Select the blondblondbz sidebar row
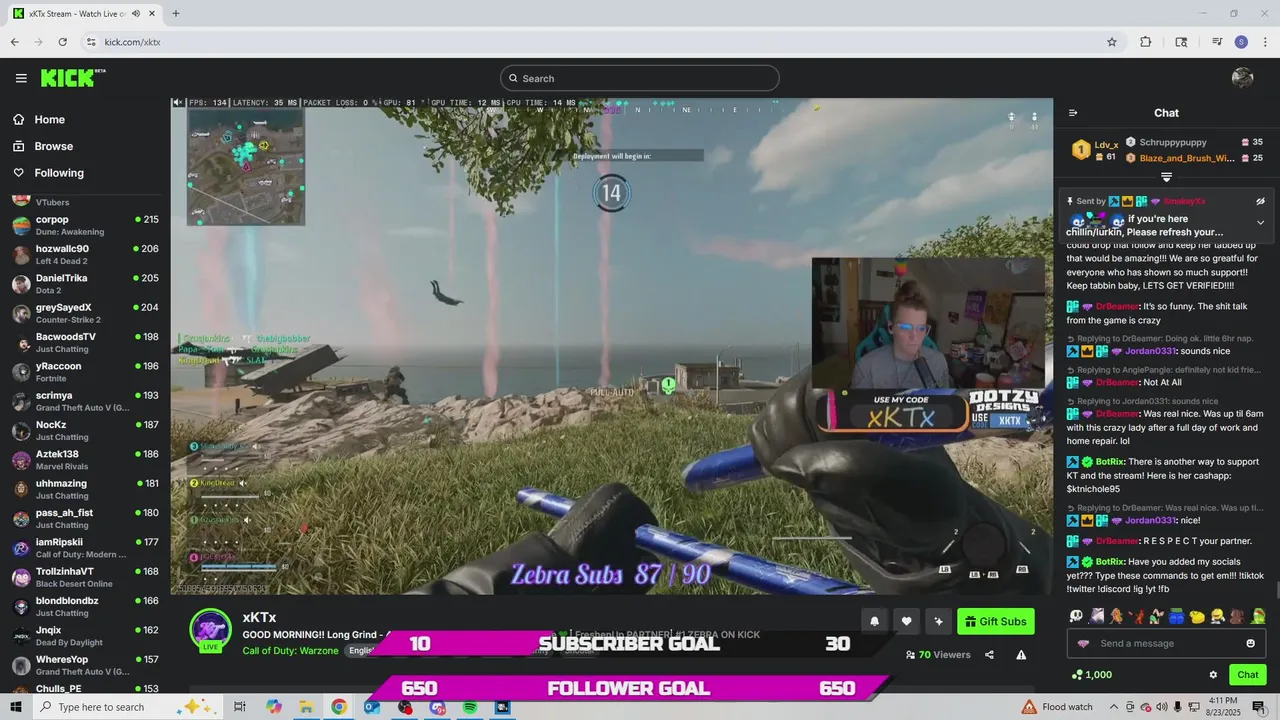The width and height of the screenshot is (1280, 720). [85, 606]
